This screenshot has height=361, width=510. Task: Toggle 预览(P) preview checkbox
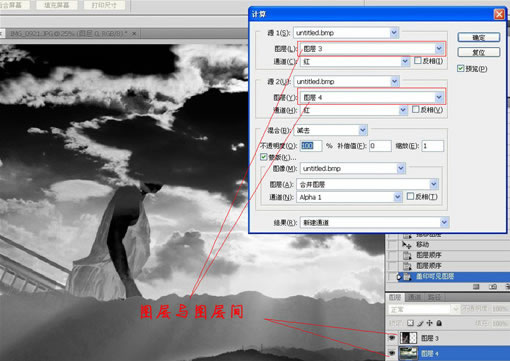pos(461,68)
